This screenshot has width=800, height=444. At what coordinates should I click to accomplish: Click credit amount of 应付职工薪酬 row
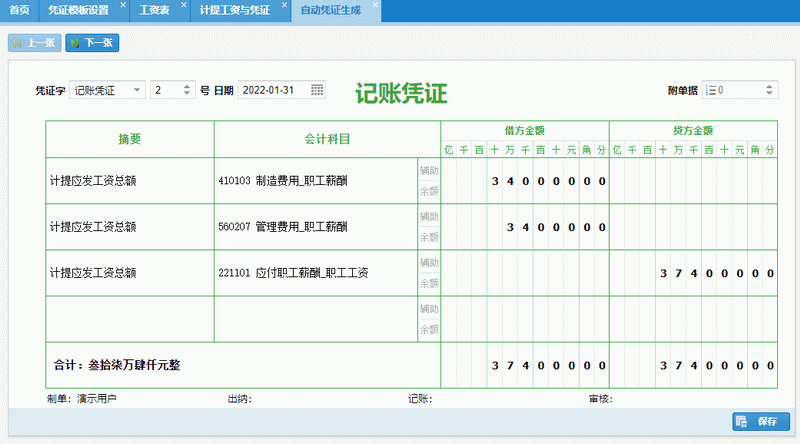pos(693,273)
